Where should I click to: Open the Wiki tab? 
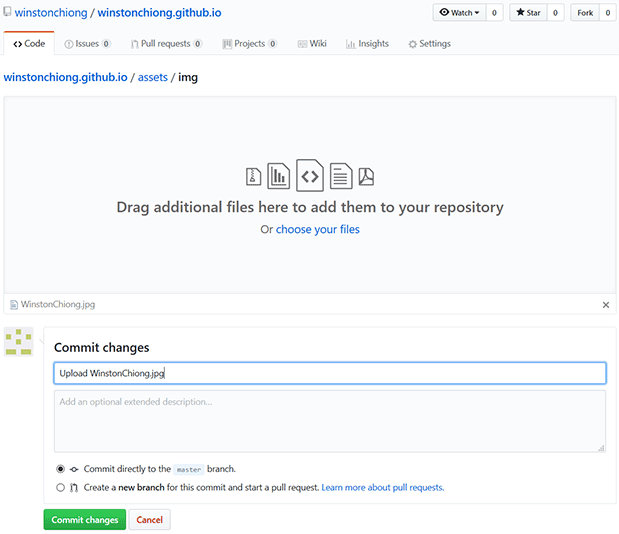tap(312, 43)
